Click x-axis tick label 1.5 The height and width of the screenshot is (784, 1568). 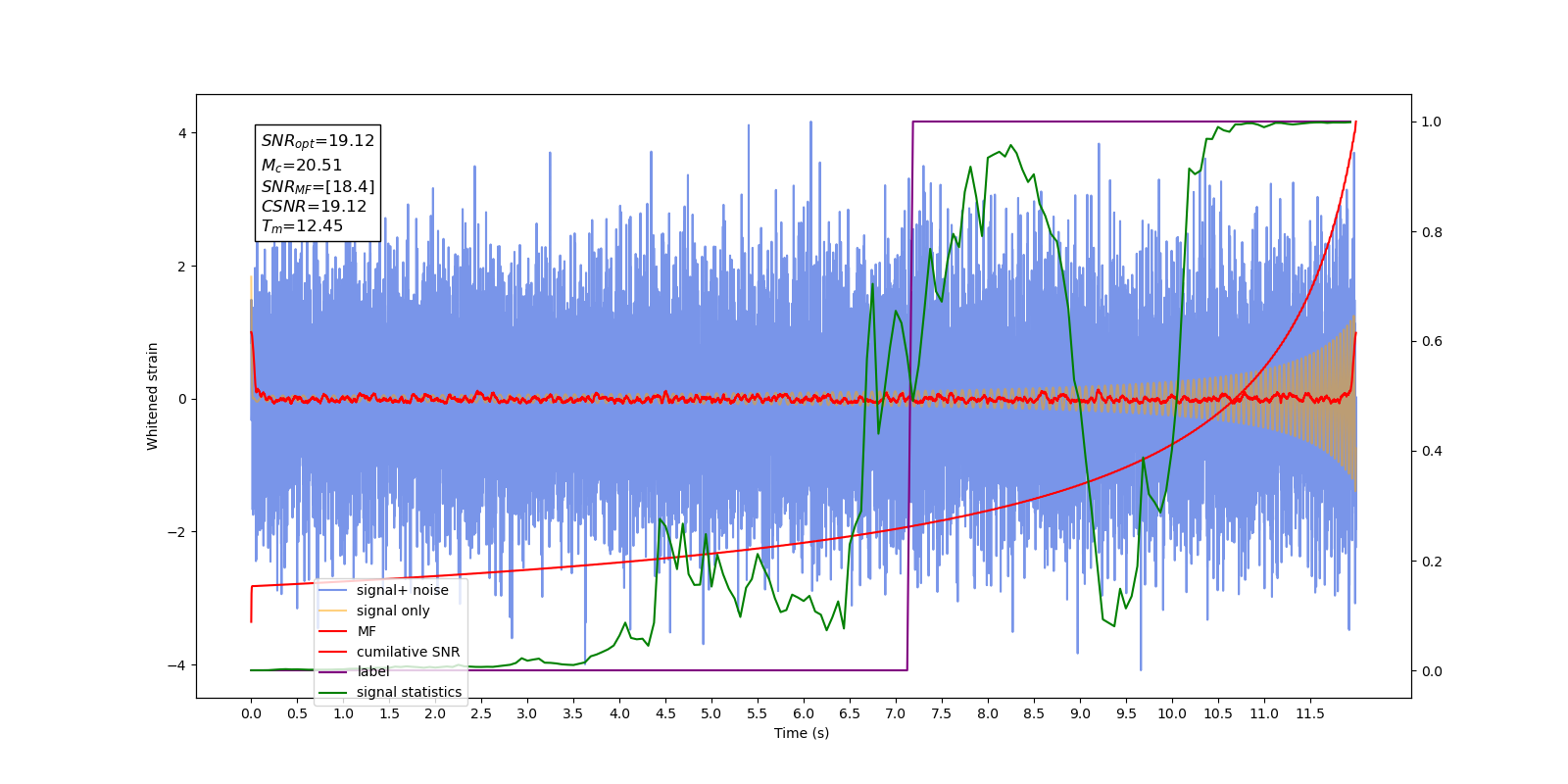pos(389,713)
